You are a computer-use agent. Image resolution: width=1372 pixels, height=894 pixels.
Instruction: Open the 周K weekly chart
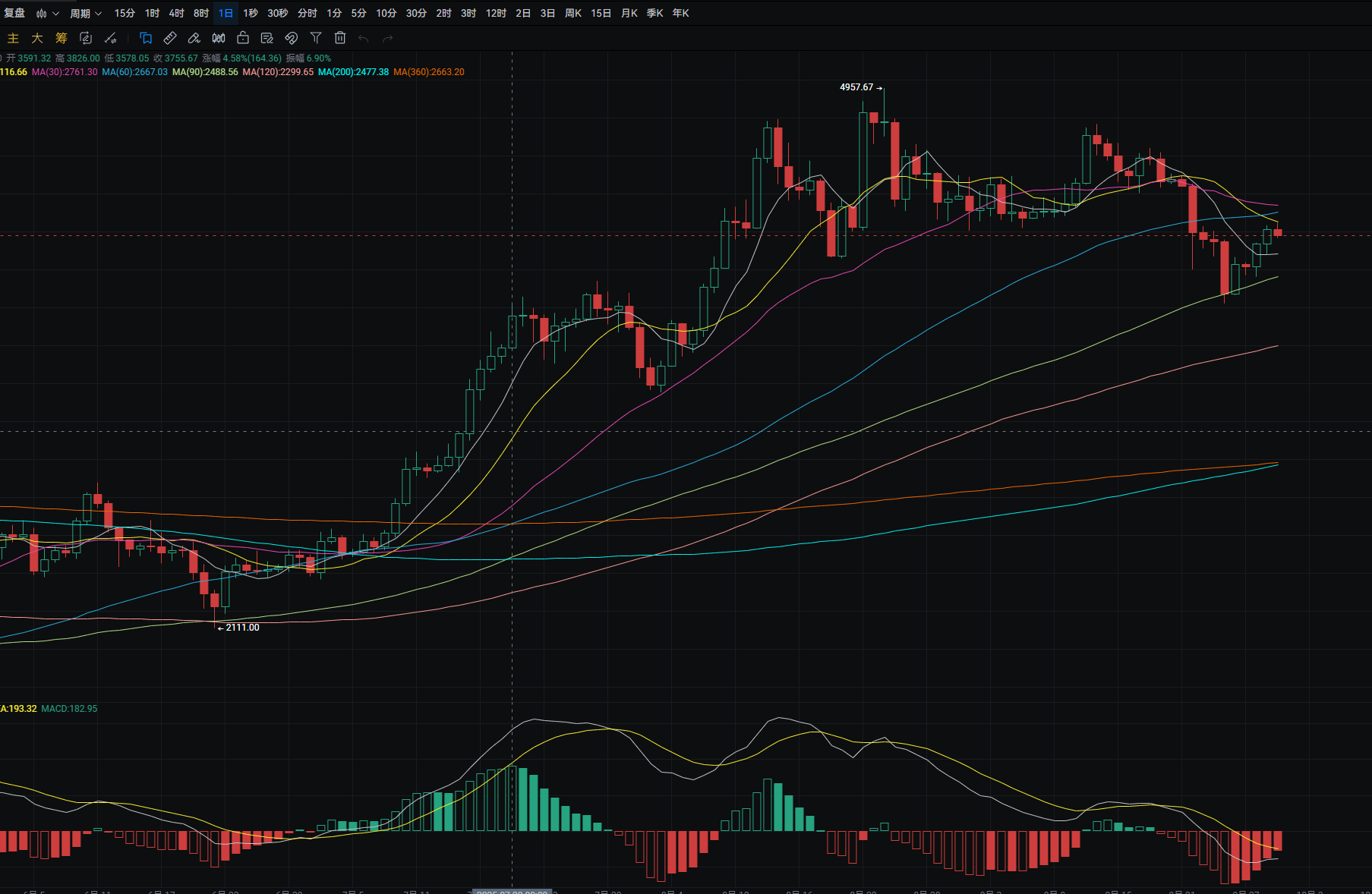(x=573, y=13)
